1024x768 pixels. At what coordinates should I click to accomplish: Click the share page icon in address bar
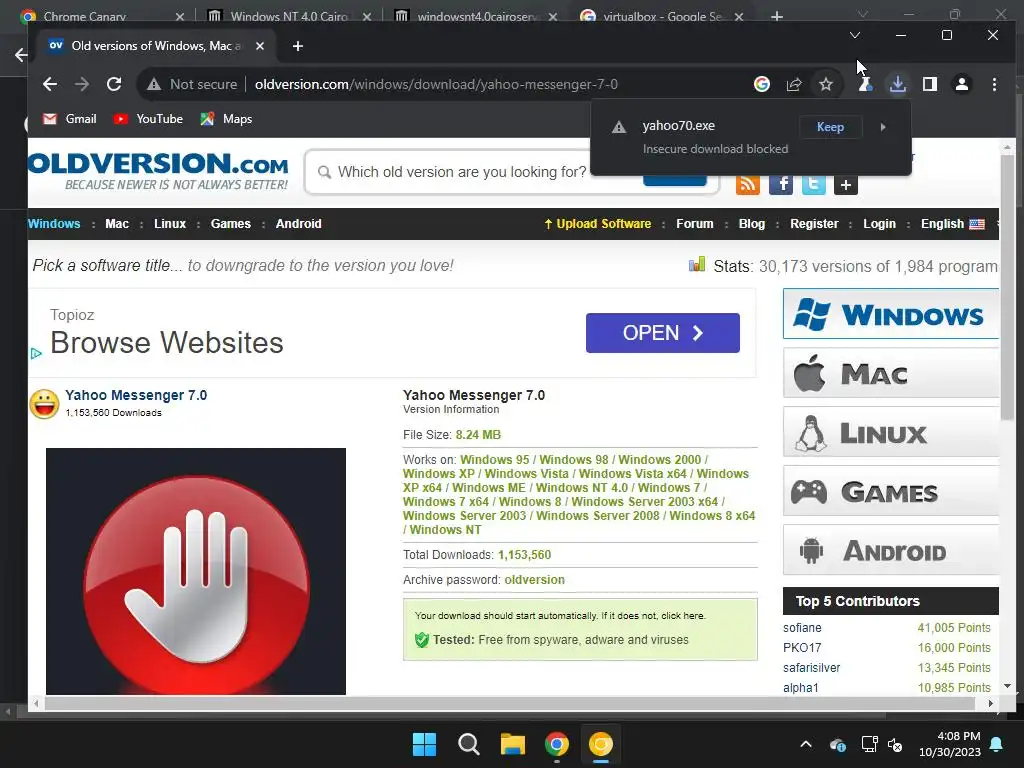pyautogui.click(x=793, y=84)
